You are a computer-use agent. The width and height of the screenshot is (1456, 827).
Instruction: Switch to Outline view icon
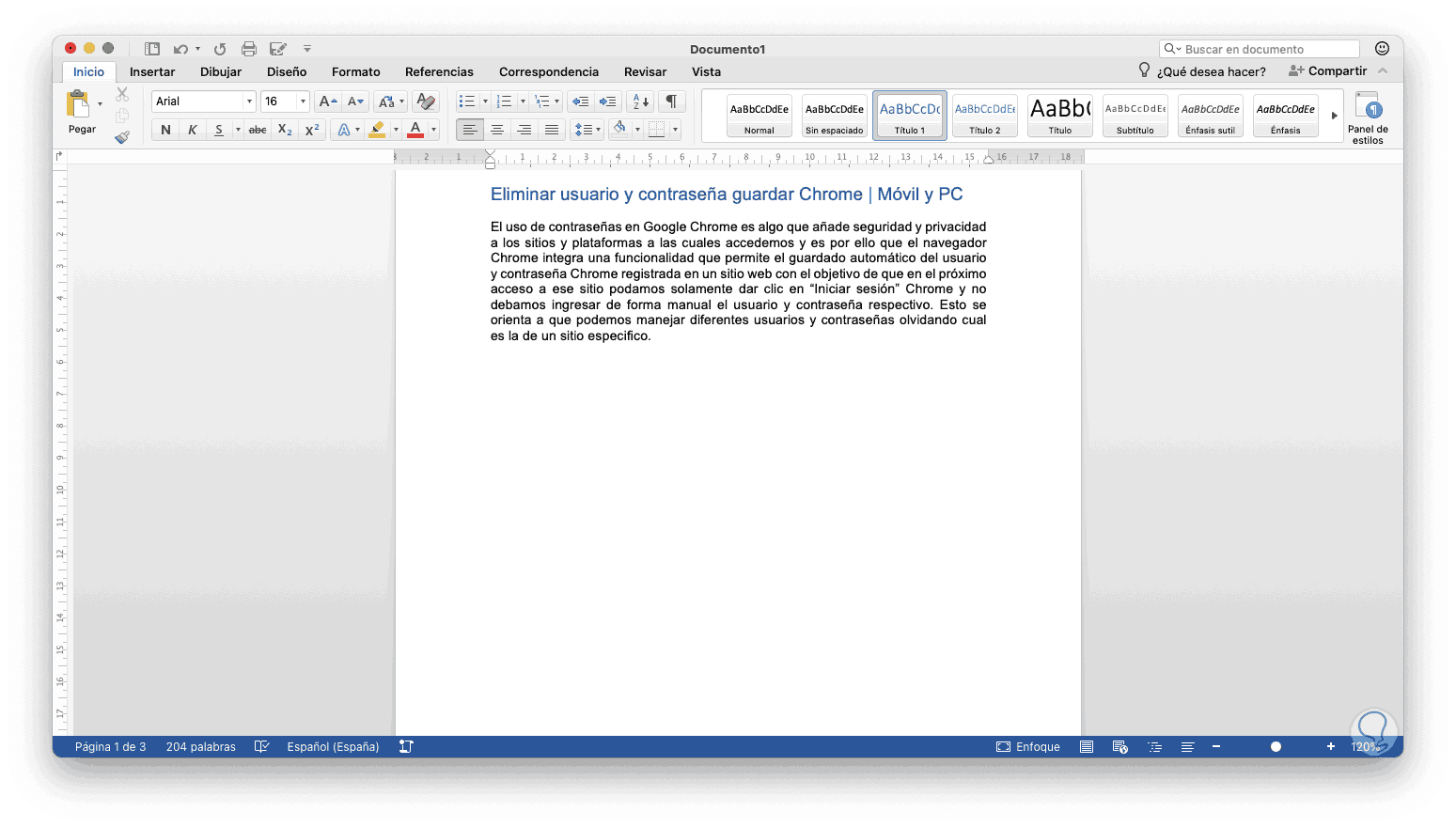[1155, 747]
